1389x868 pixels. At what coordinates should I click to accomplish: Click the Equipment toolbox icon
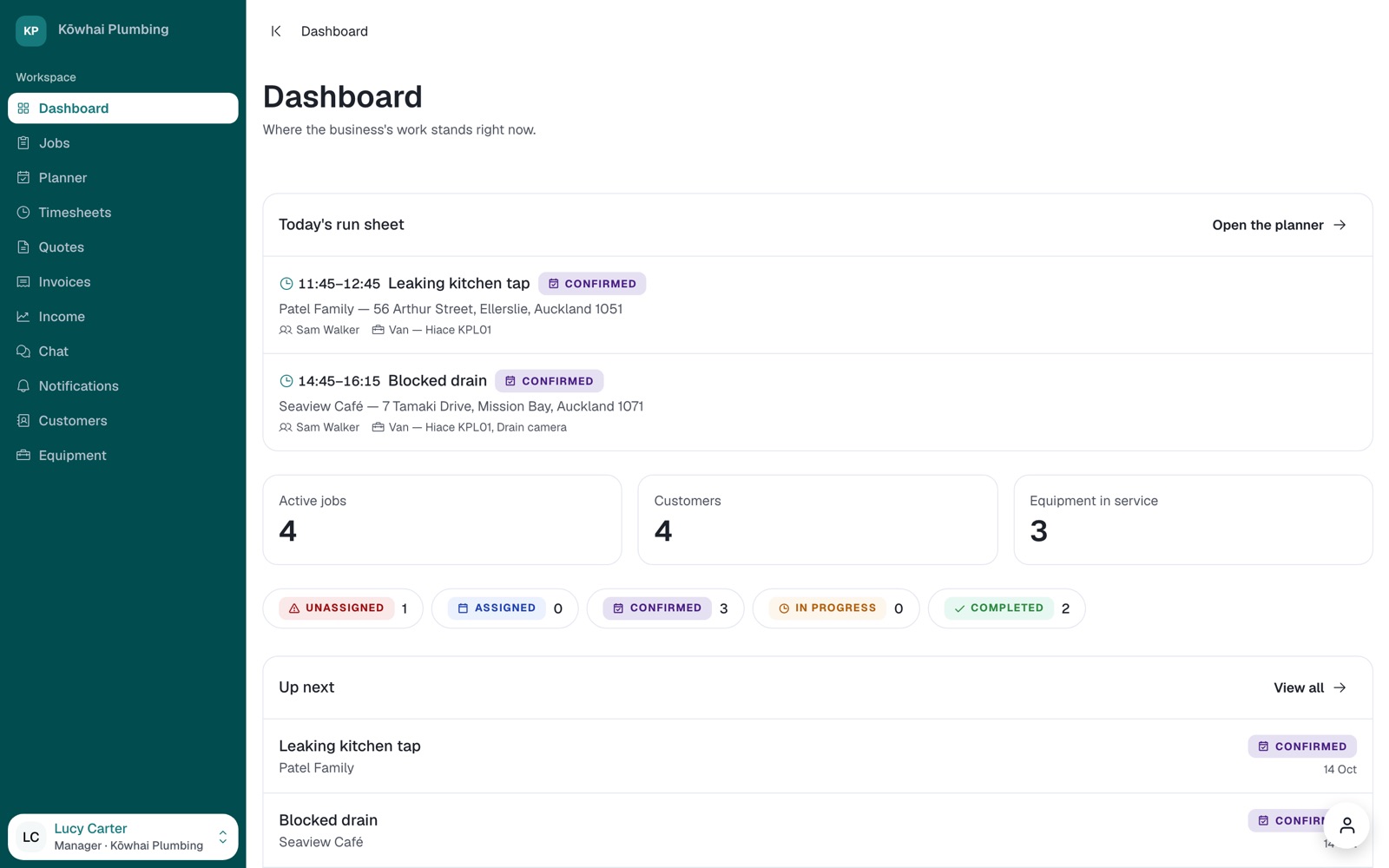tap(23, 456)
